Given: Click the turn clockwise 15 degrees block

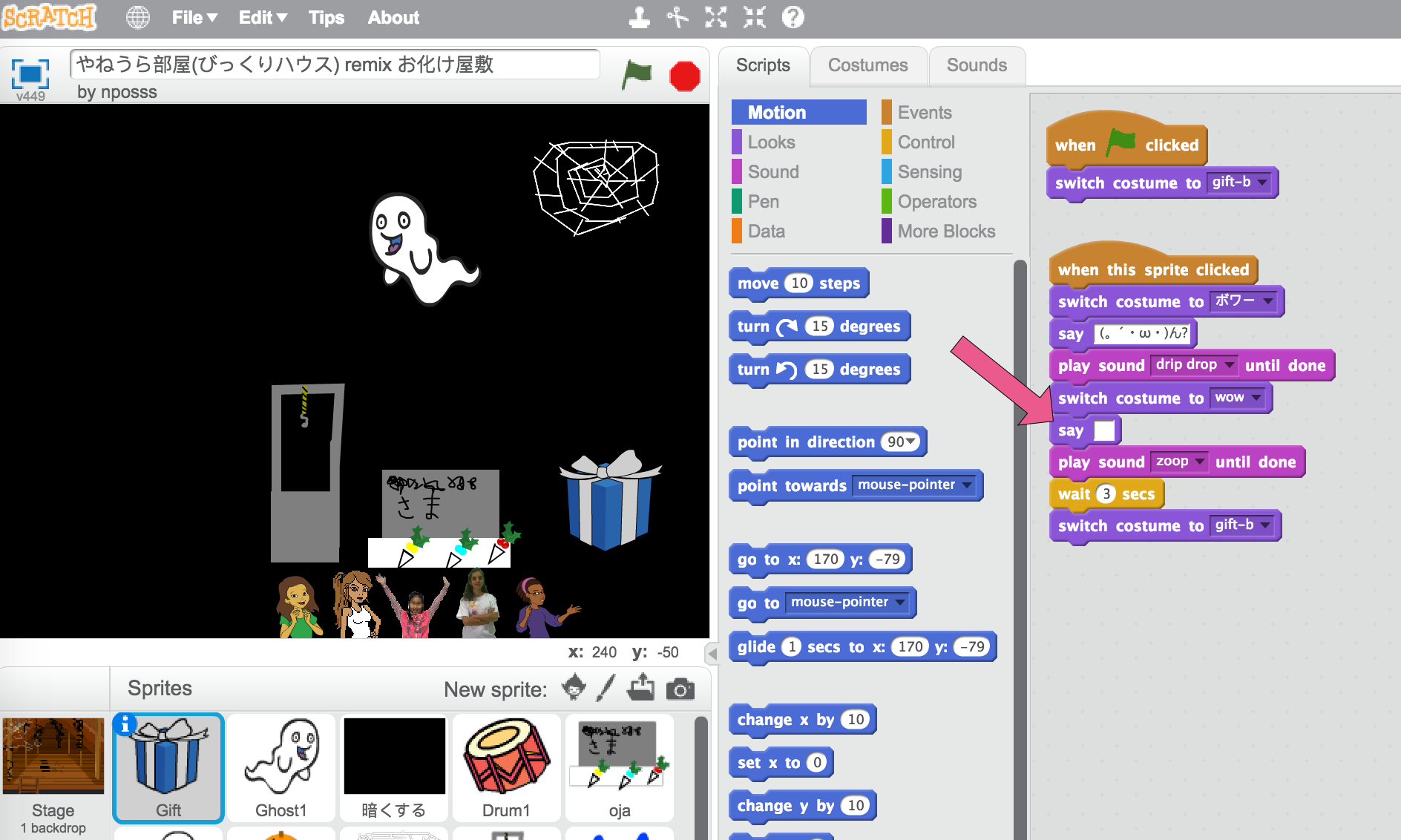Looking at the screenshot, I should point(818,326).
